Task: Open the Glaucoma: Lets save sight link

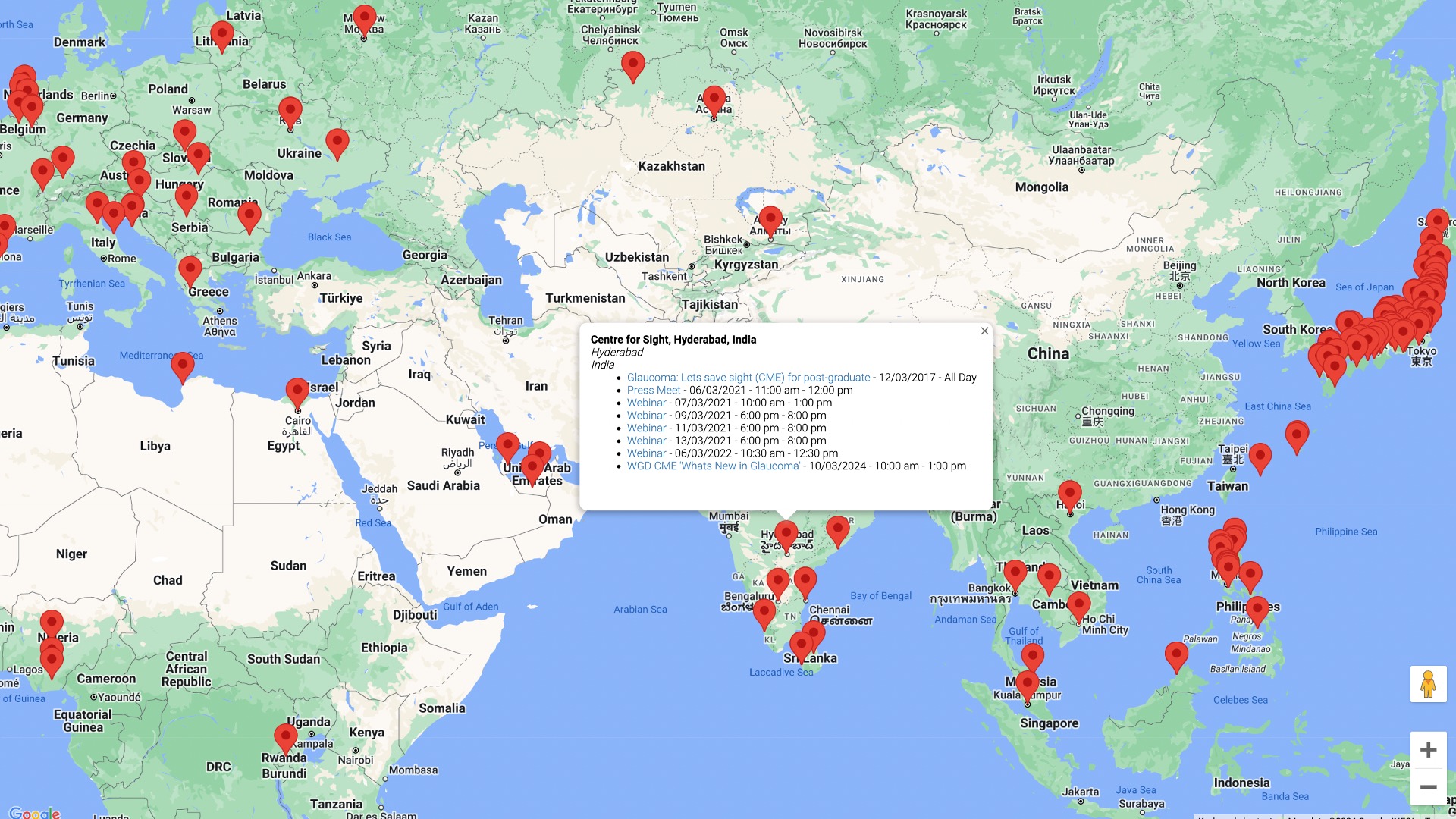Action: coord(748,378)
